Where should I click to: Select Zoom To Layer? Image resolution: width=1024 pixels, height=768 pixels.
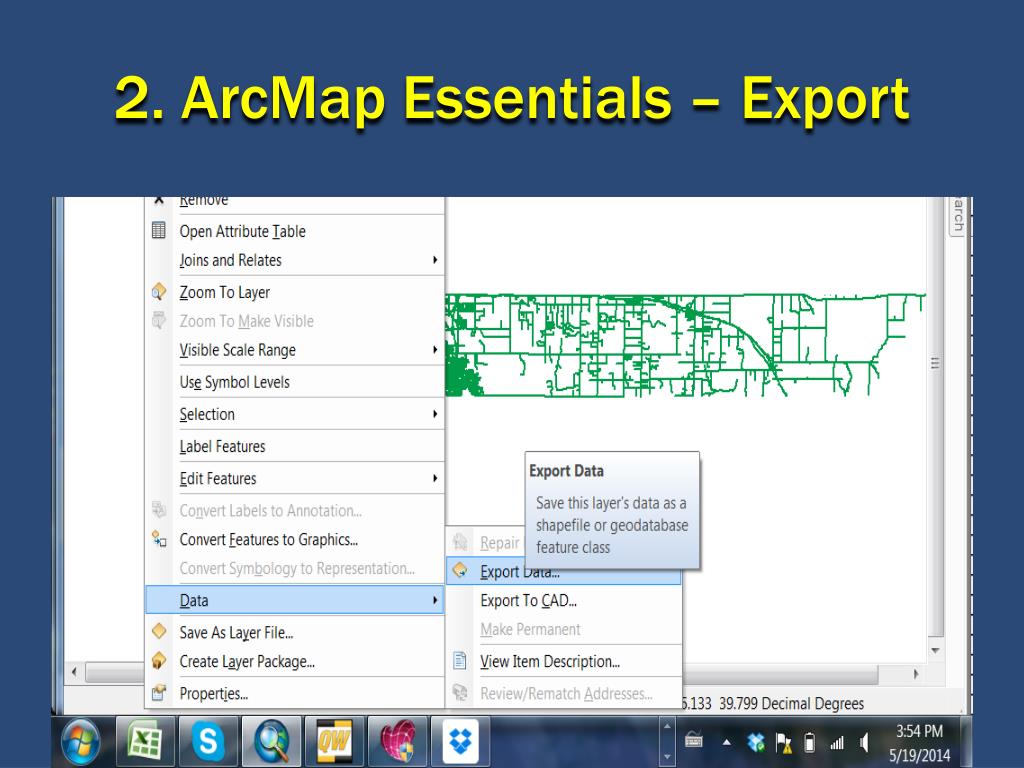[x=295, y=292]
